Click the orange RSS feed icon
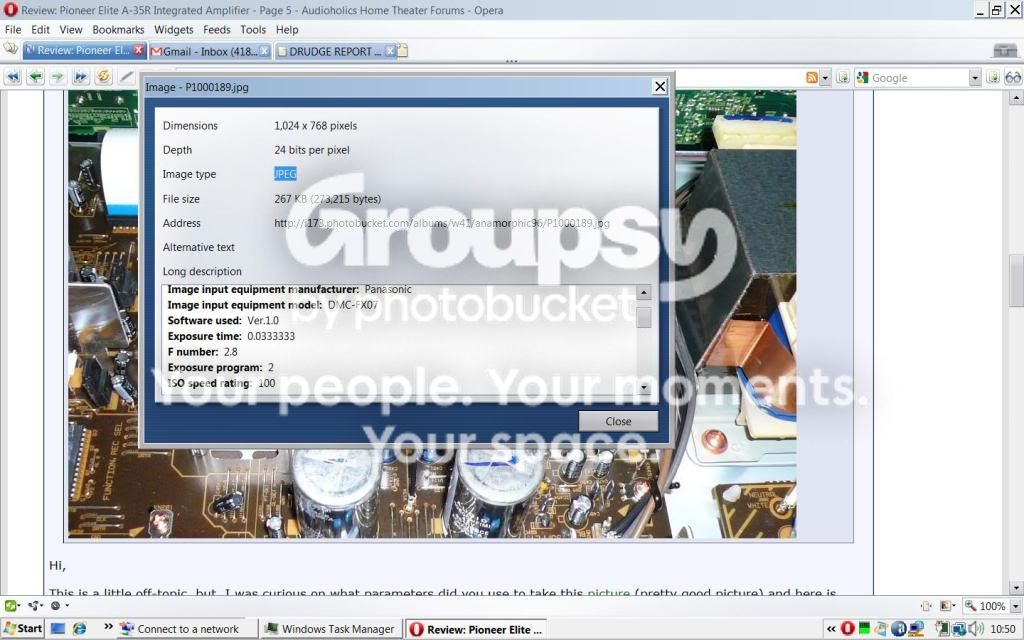 (x=812, y=78)
